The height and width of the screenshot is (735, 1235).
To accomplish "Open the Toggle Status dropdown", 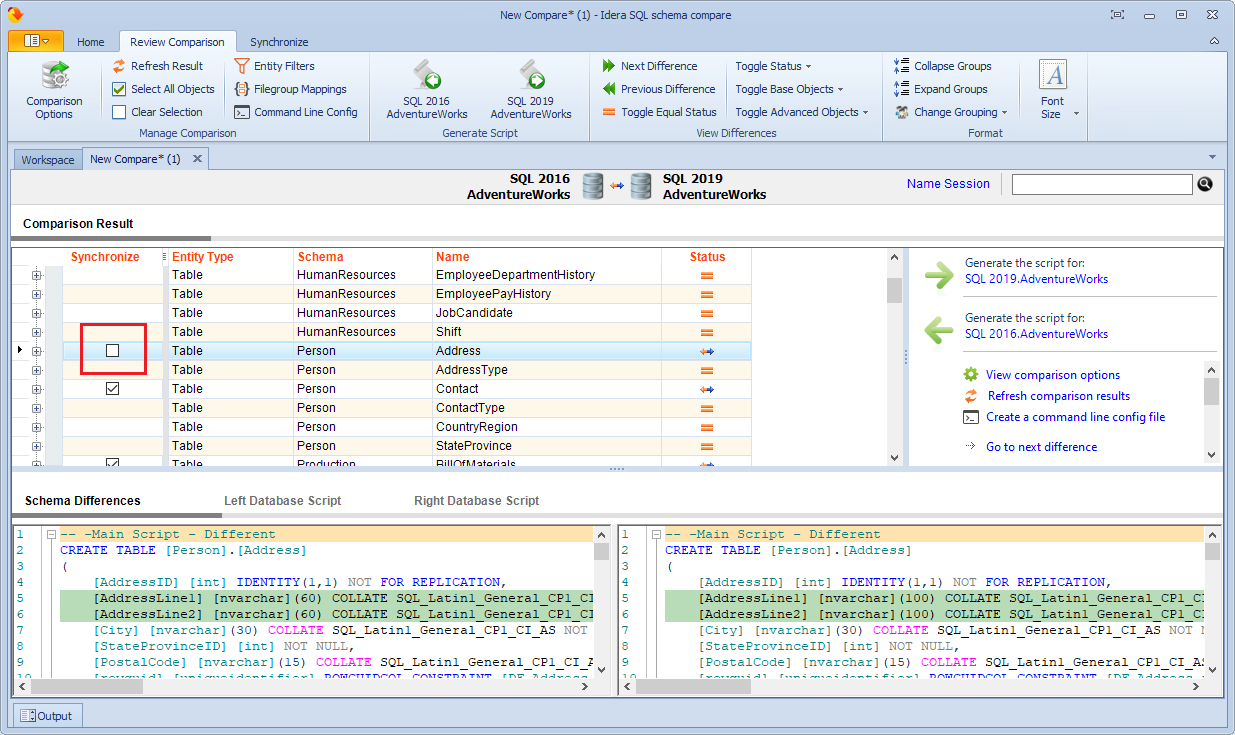I will pos(773,66).
